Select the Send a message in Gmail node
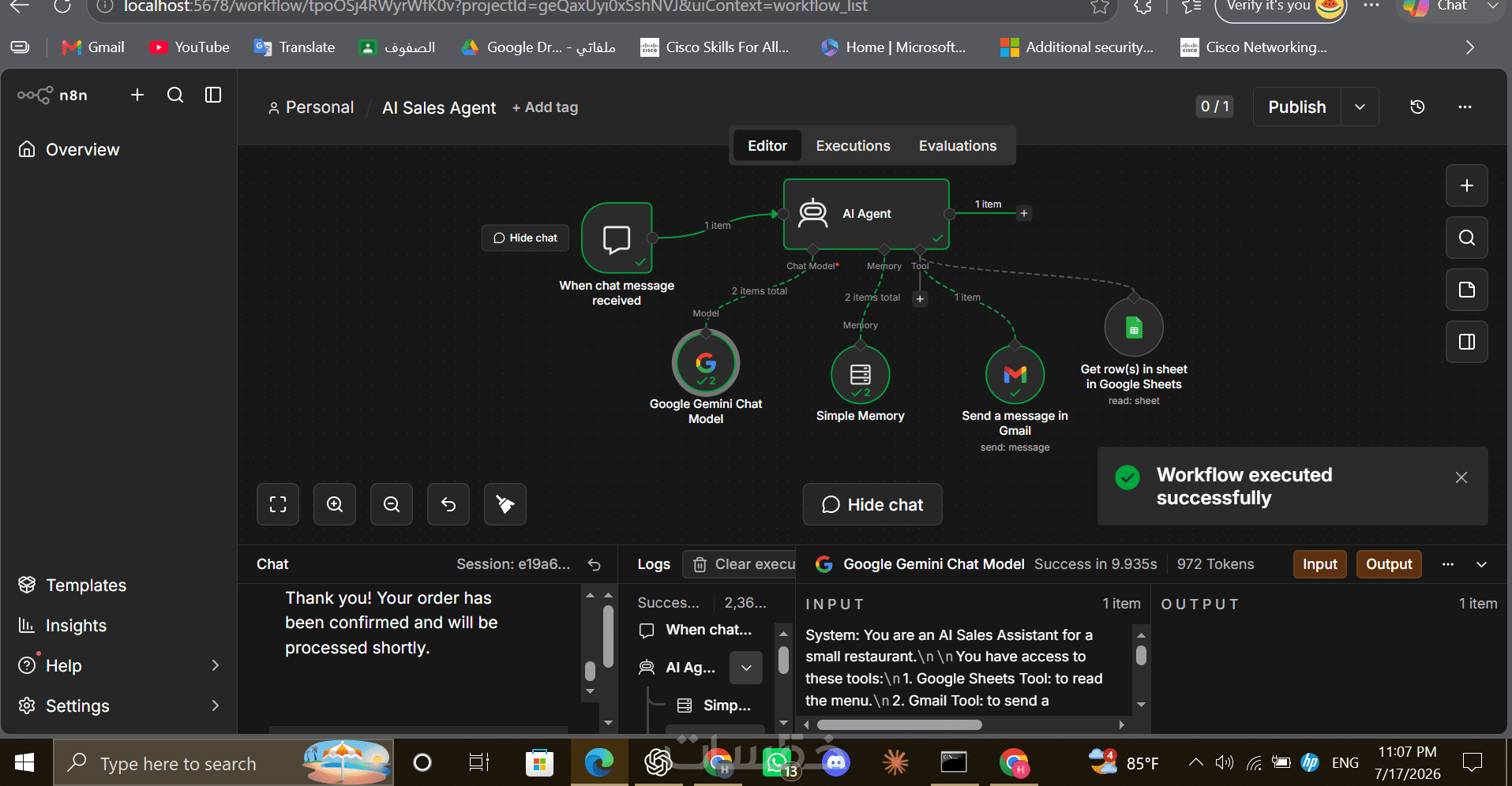Viewport: 1512px width, 786px height. coord(1015,374)
